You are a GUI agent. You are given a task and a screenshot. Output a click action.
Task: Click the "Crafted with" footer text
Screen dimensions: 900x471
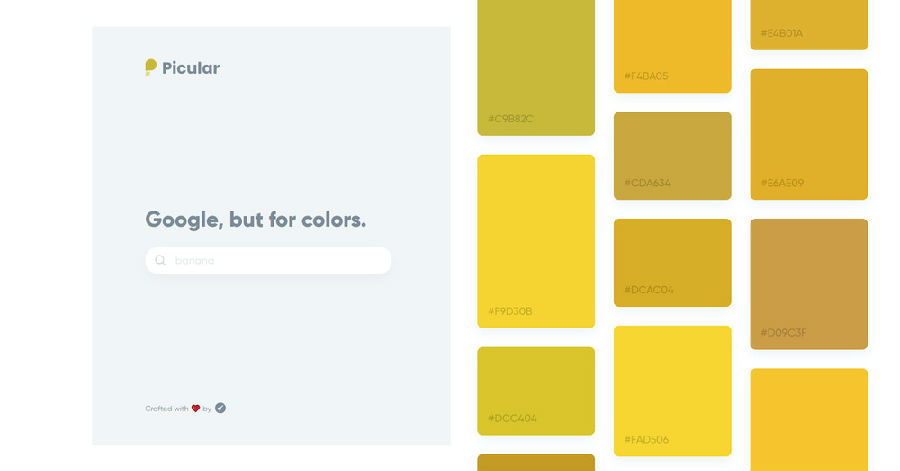[x=166, y=408]
